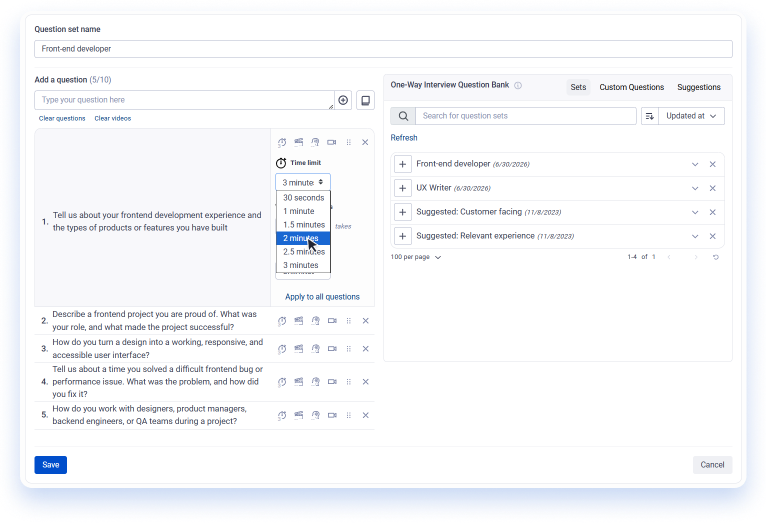Click the sort order icon beside Updated at

[649, 116]
